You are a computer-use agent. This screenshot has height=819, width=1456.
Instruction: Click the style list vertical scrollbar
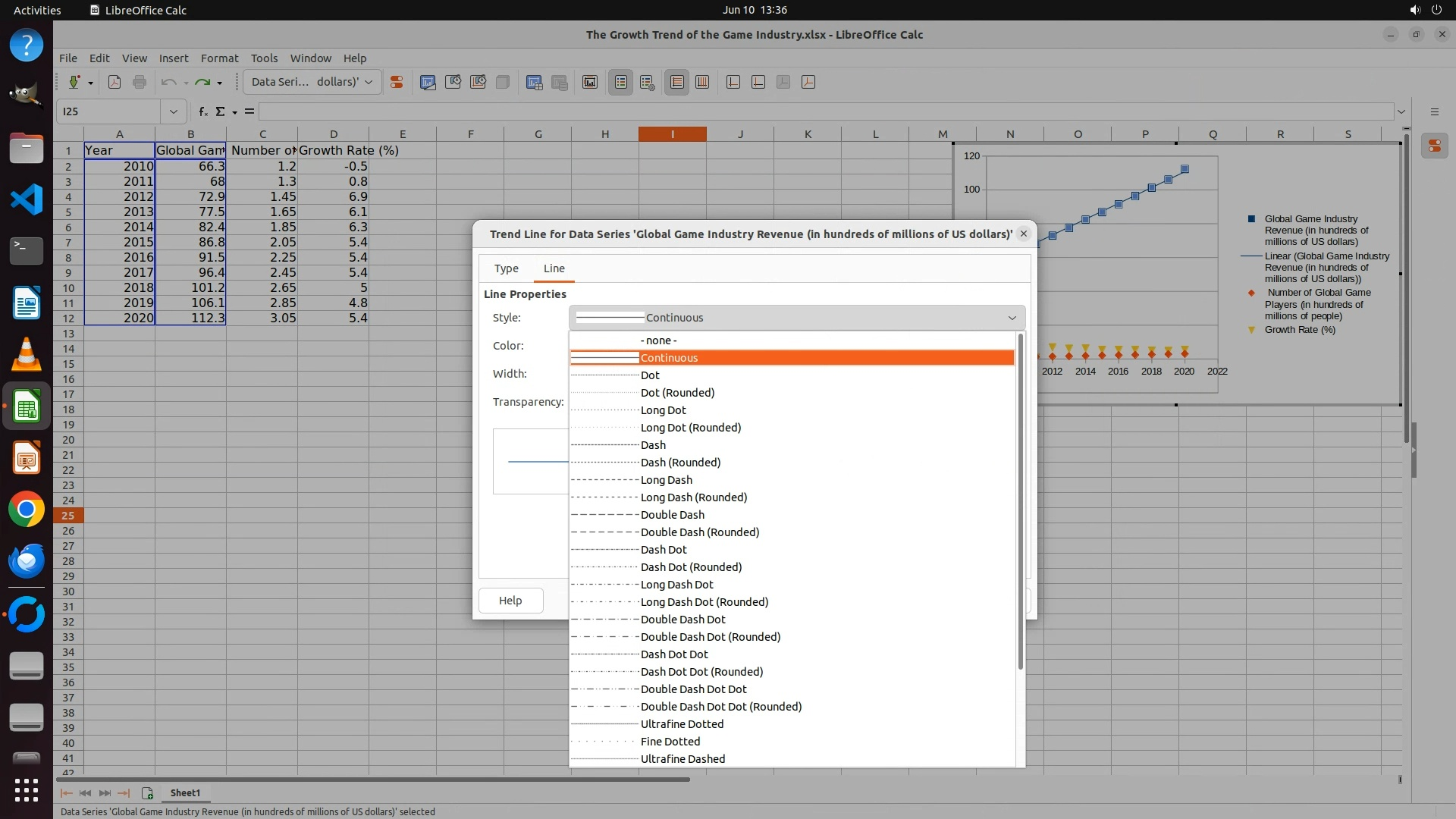click(x=1020, y=500)
